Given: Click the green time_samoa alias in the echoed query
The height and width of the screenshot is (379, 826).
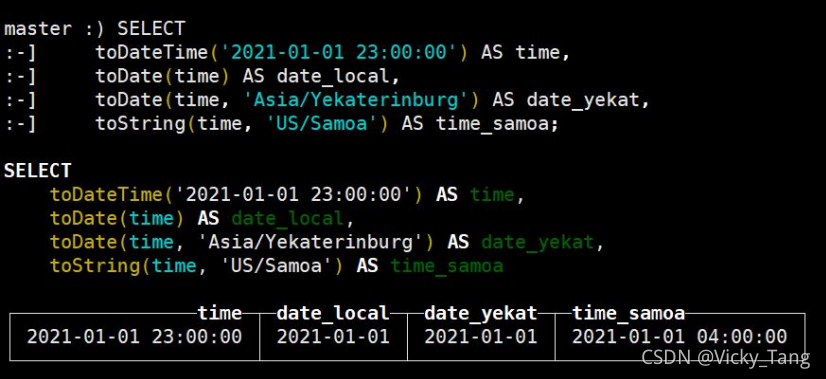Looking at the screenshot, I should [447, 266].
